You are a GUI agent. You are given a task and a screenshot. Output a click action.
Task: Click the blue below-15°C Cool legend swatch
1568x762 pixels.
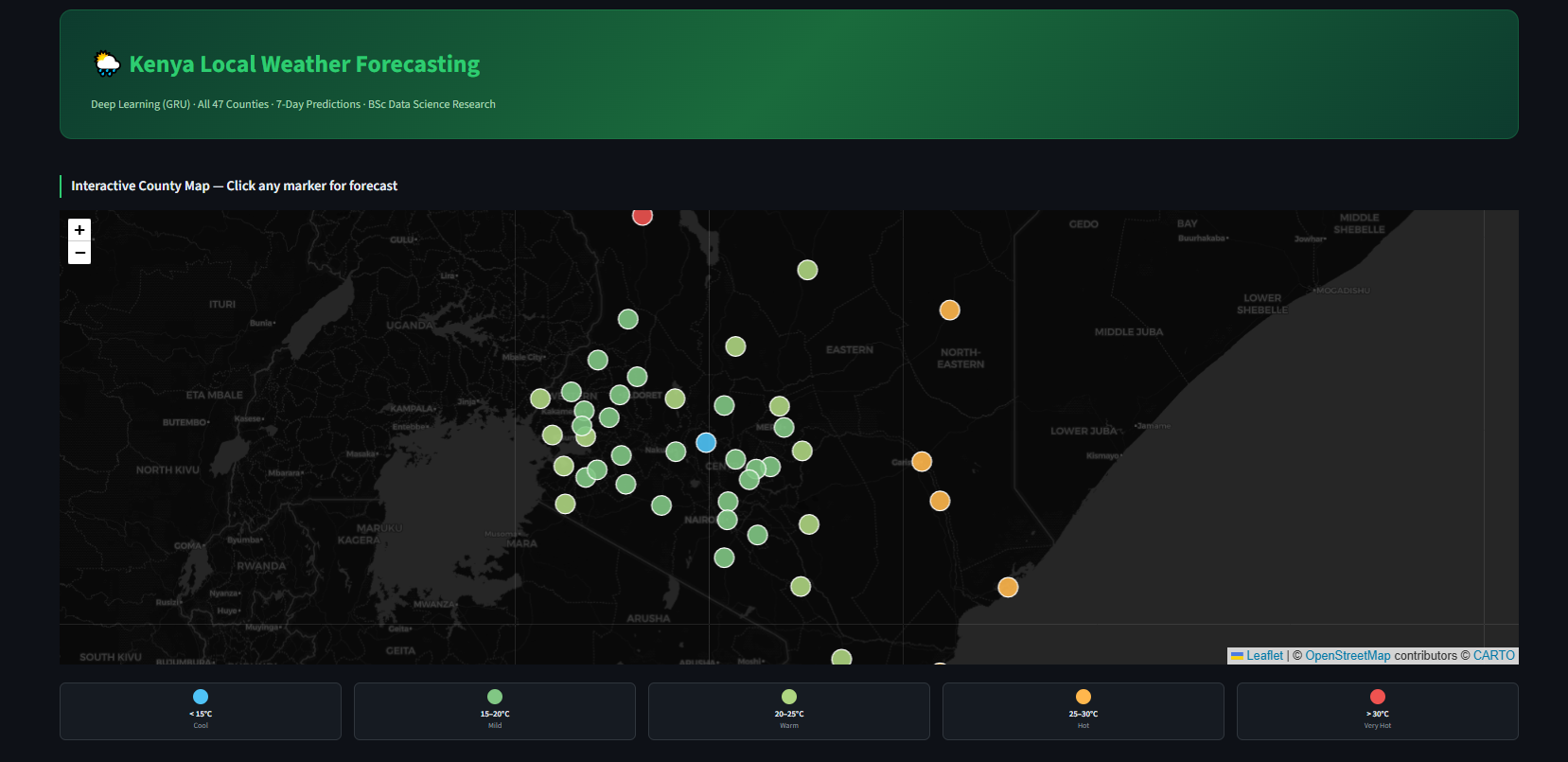click(x=201, y=697)
